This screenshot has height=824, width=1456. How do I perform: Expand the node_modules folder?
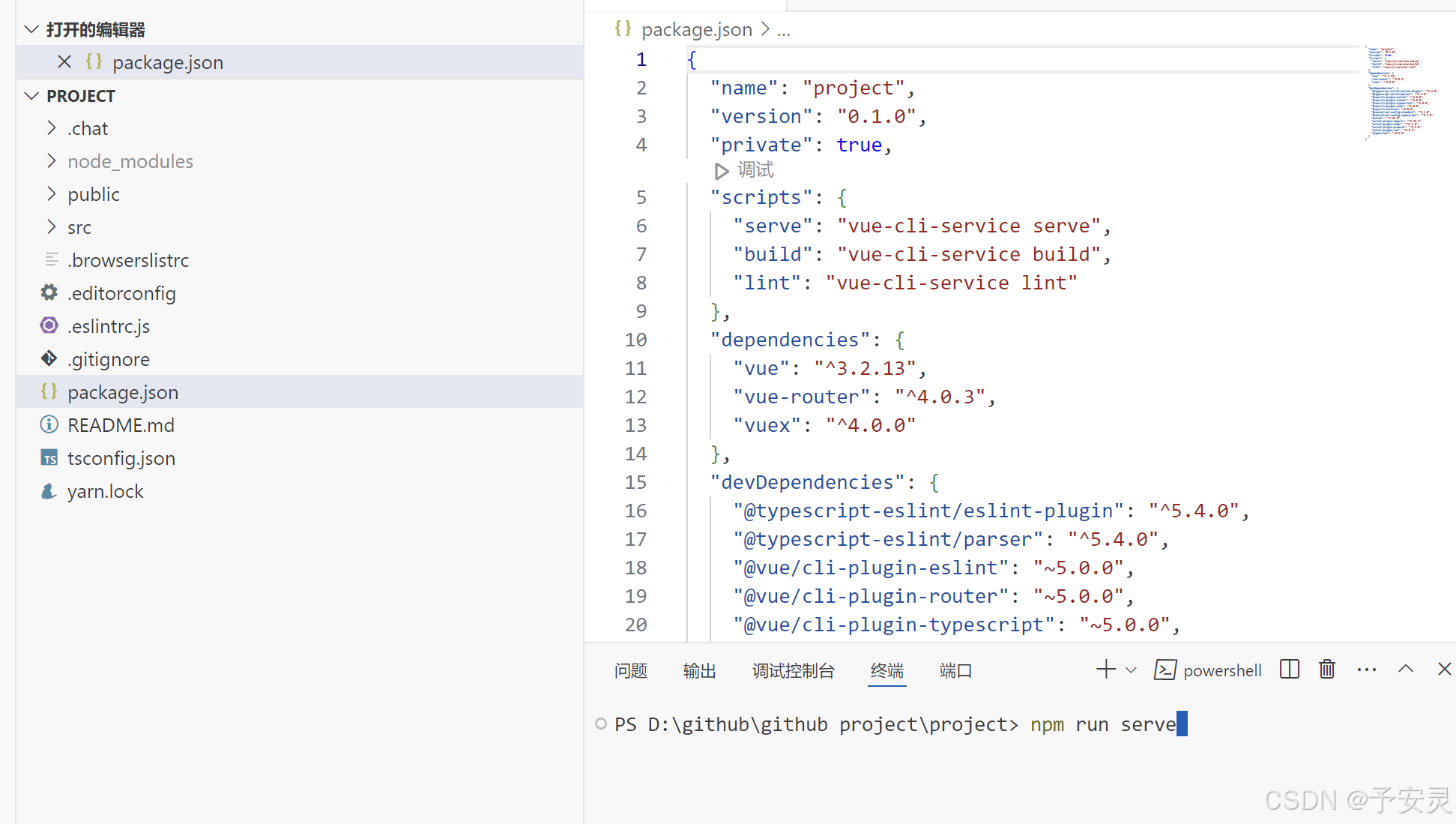point(130,161)
